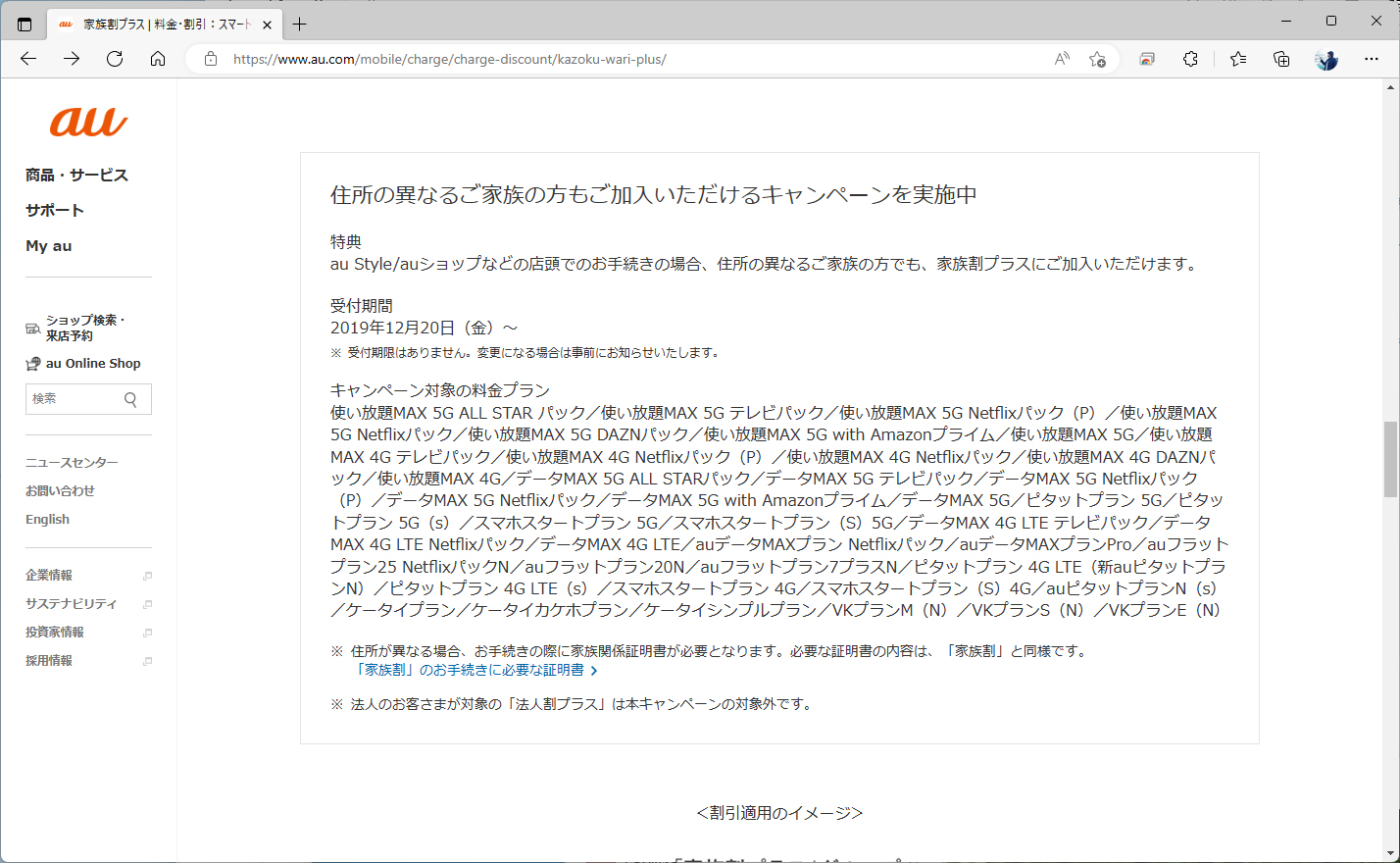This screenshot has width=1400, height=863.
Task: Add this page to favorites via star icon
Action: coord(1098,59)
